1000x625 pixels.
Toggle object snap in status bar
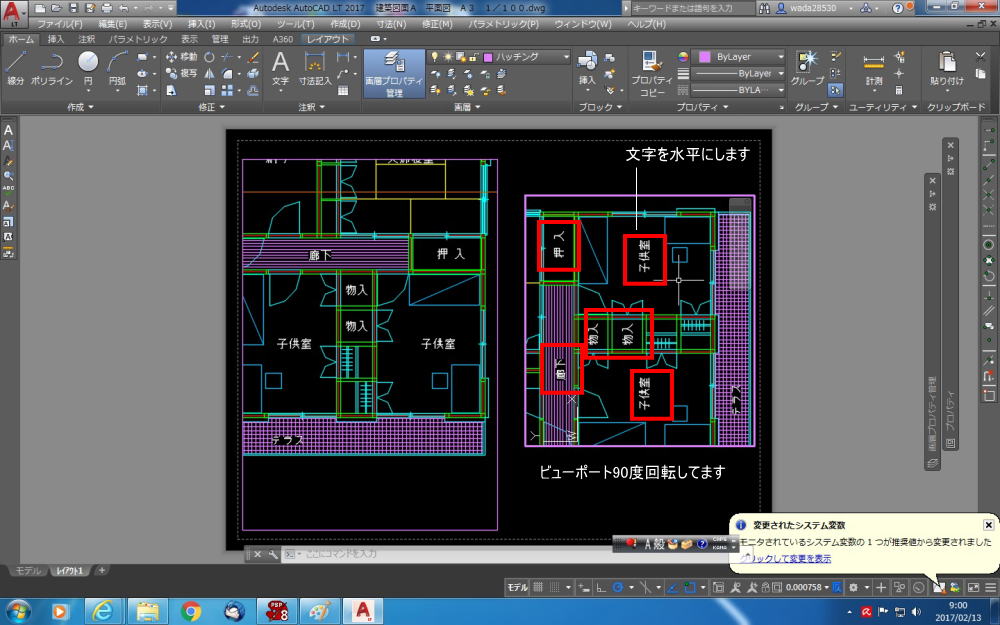coord(689,587)
